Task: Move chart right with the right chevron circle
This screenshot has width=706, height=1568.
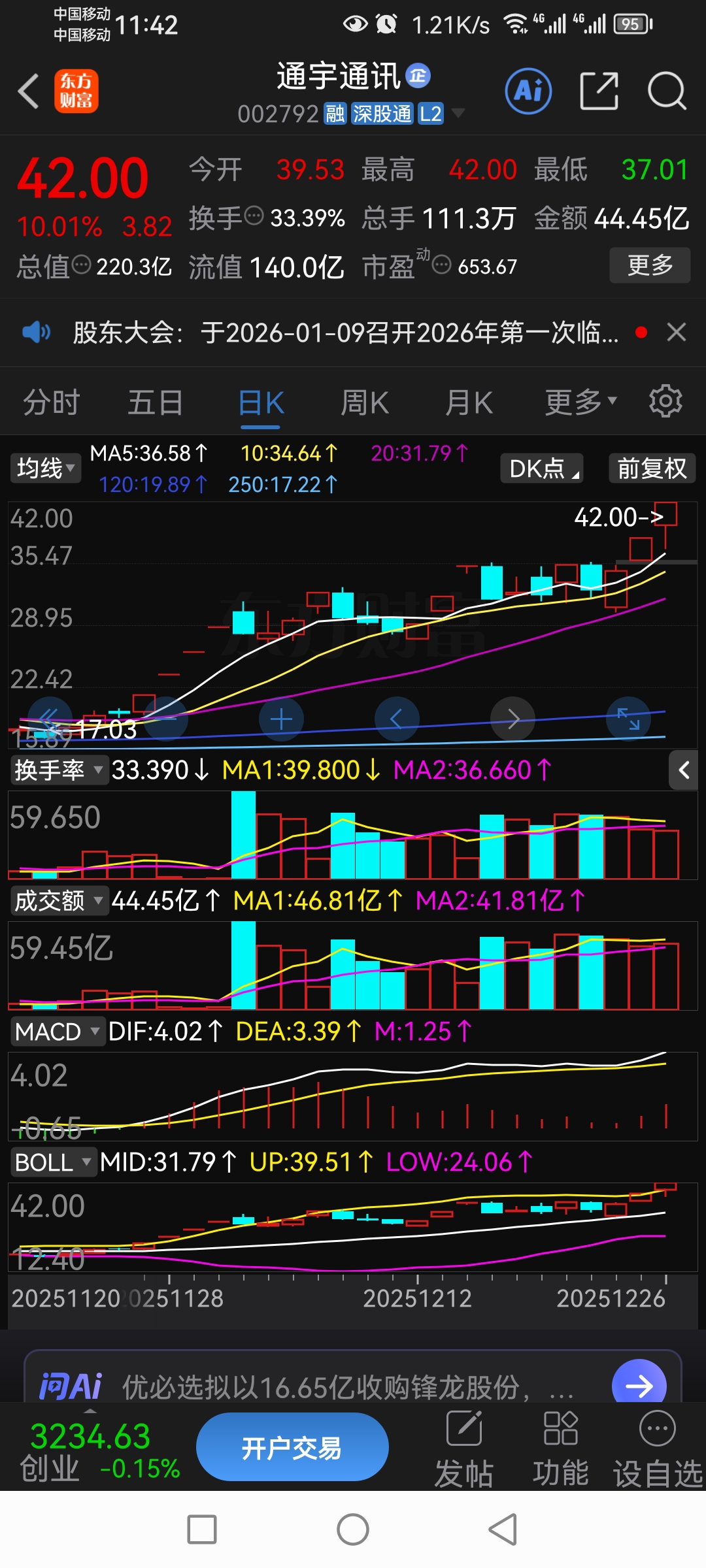Action: point(513,719)
